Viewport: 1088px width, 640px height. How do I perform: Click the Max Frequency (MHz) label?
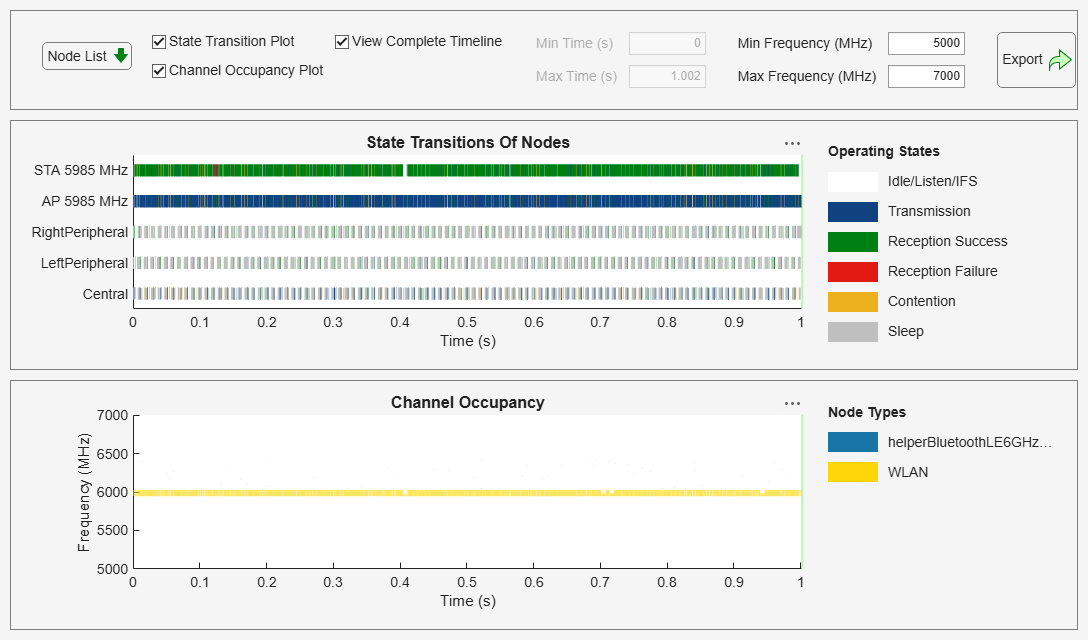point(807,76)
